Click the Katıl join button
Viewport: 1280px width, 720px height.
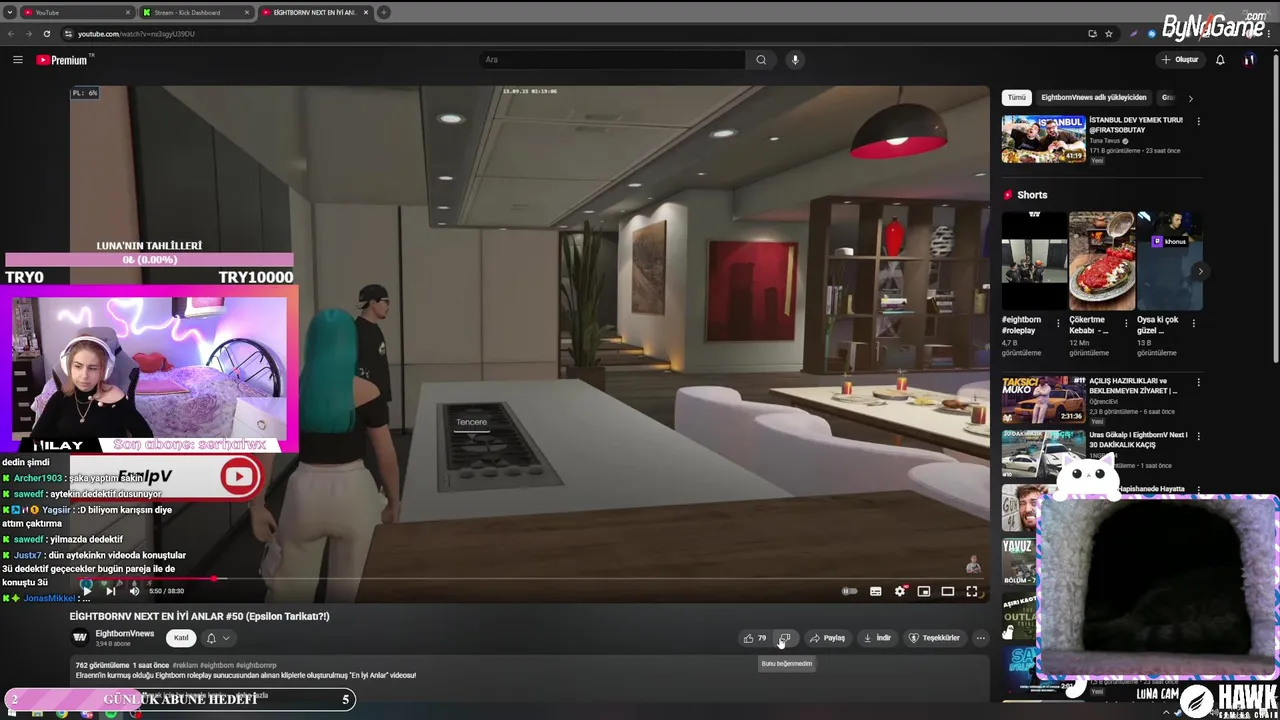coord(181,638)
